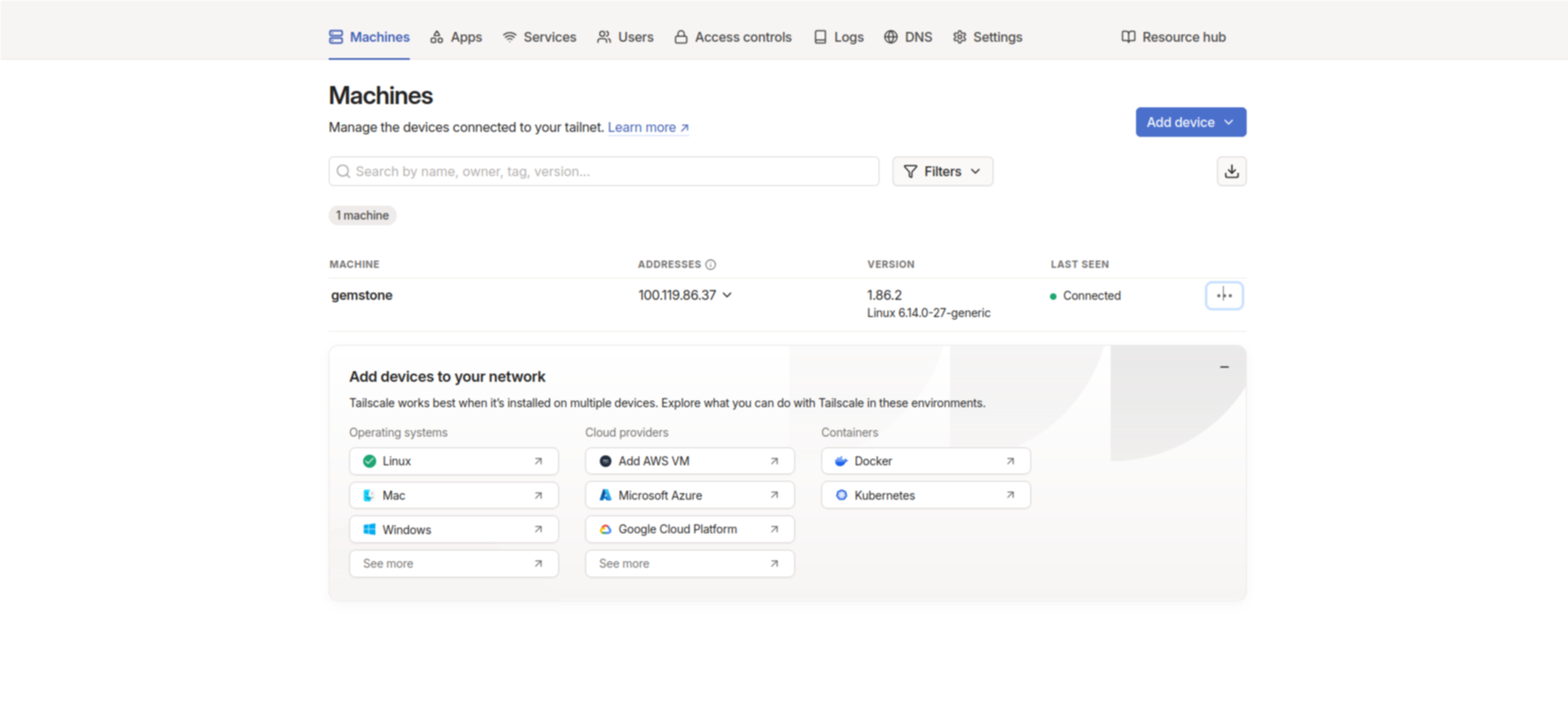The image size is (1568, 716).
Task: Focus the machine search field
Action: point(604,171)
